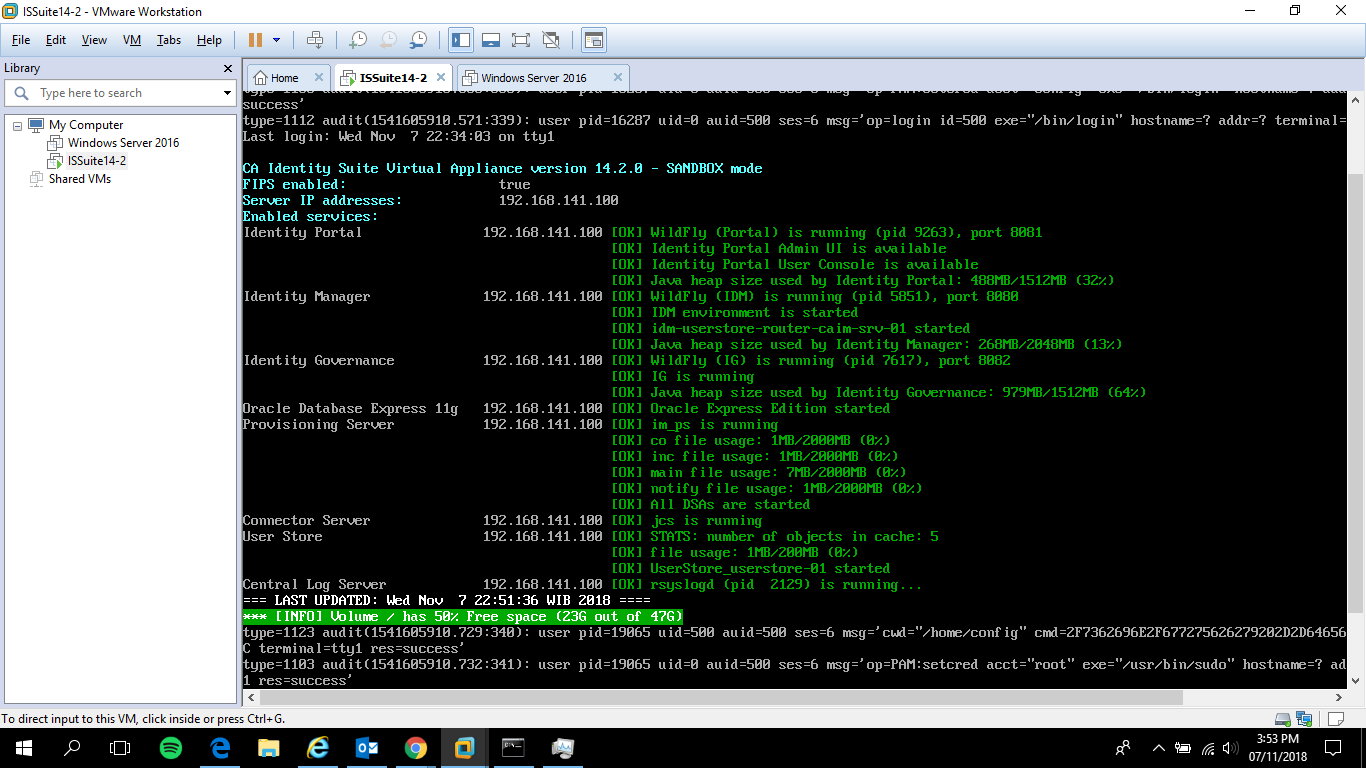Viewport: 1366px width, 768px height.
Task: Open the View menu
Action: [94, 40]
